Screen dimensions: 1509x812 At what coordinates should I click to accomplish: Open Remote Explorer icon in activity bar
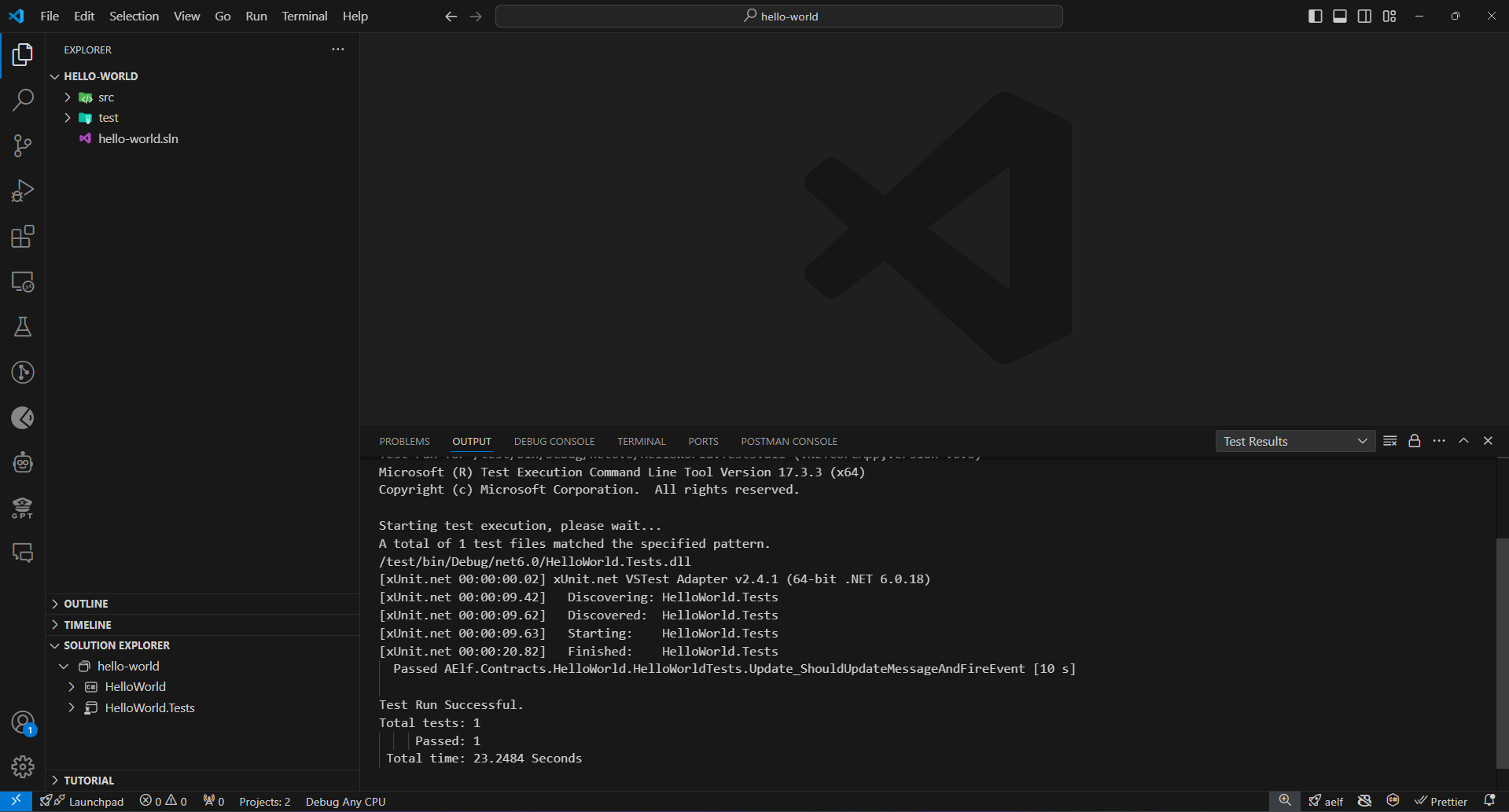[23, 281]
